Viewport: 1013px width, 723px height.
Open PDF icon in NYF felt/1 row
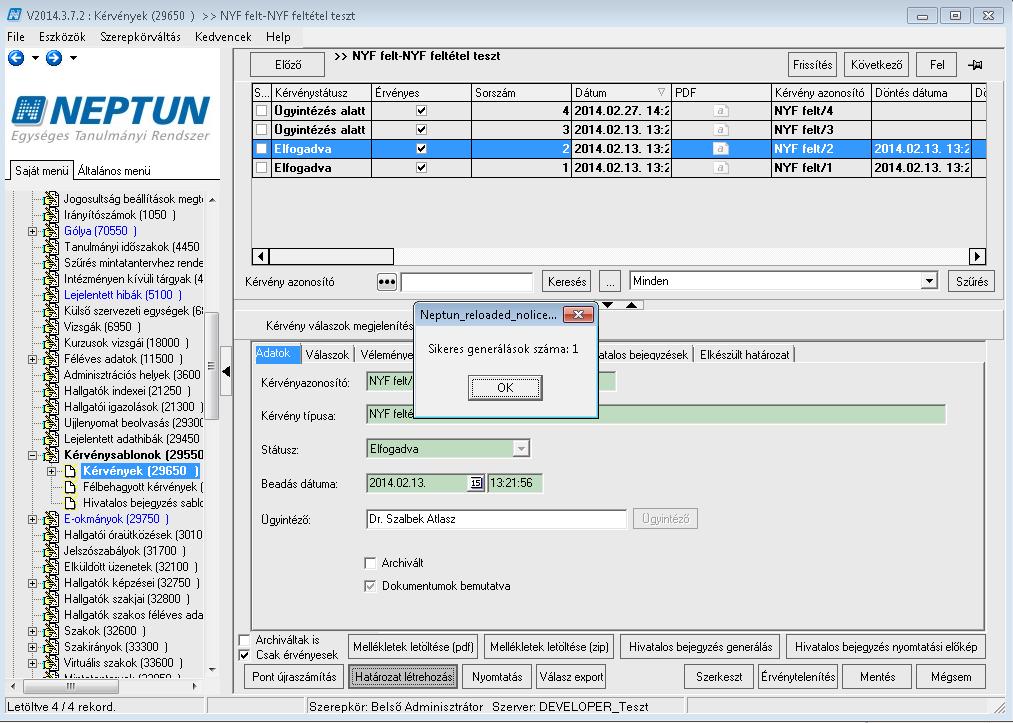pos(720,168)
